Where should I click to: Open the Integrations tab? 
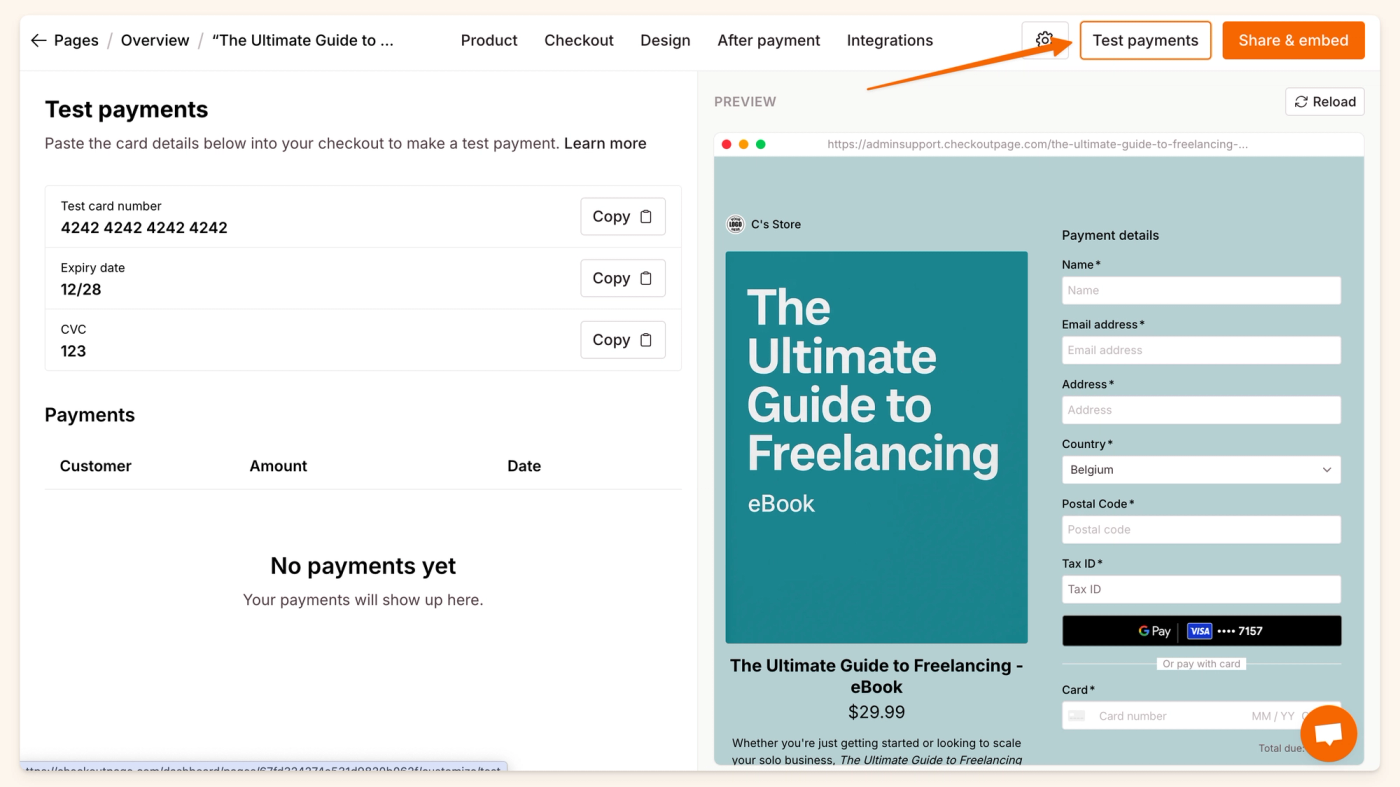(890, 40)
